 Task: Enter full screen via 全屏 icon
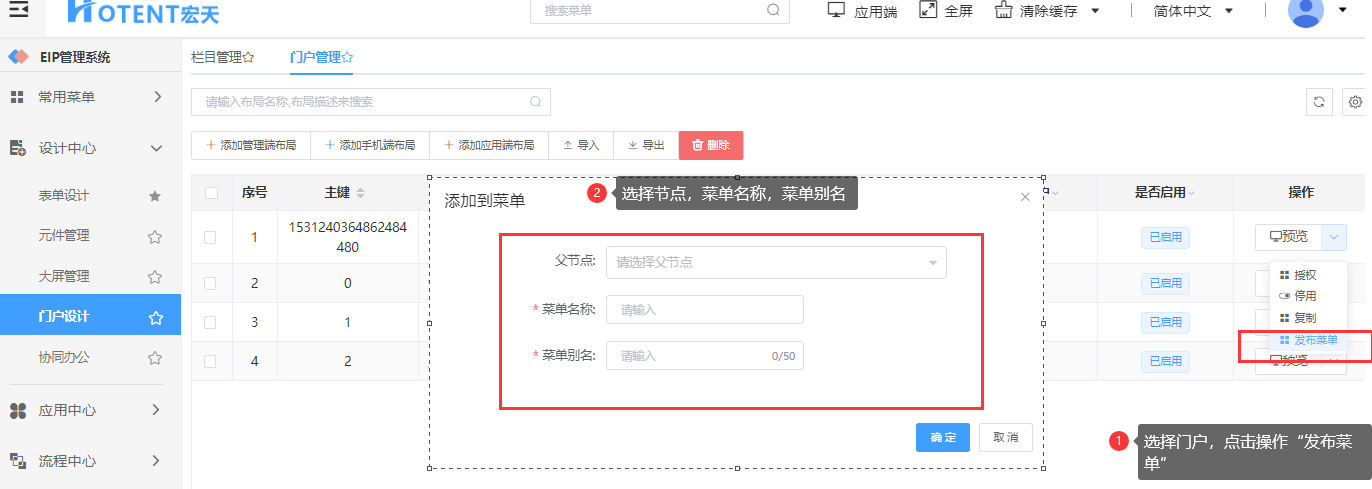pos(927,10)
